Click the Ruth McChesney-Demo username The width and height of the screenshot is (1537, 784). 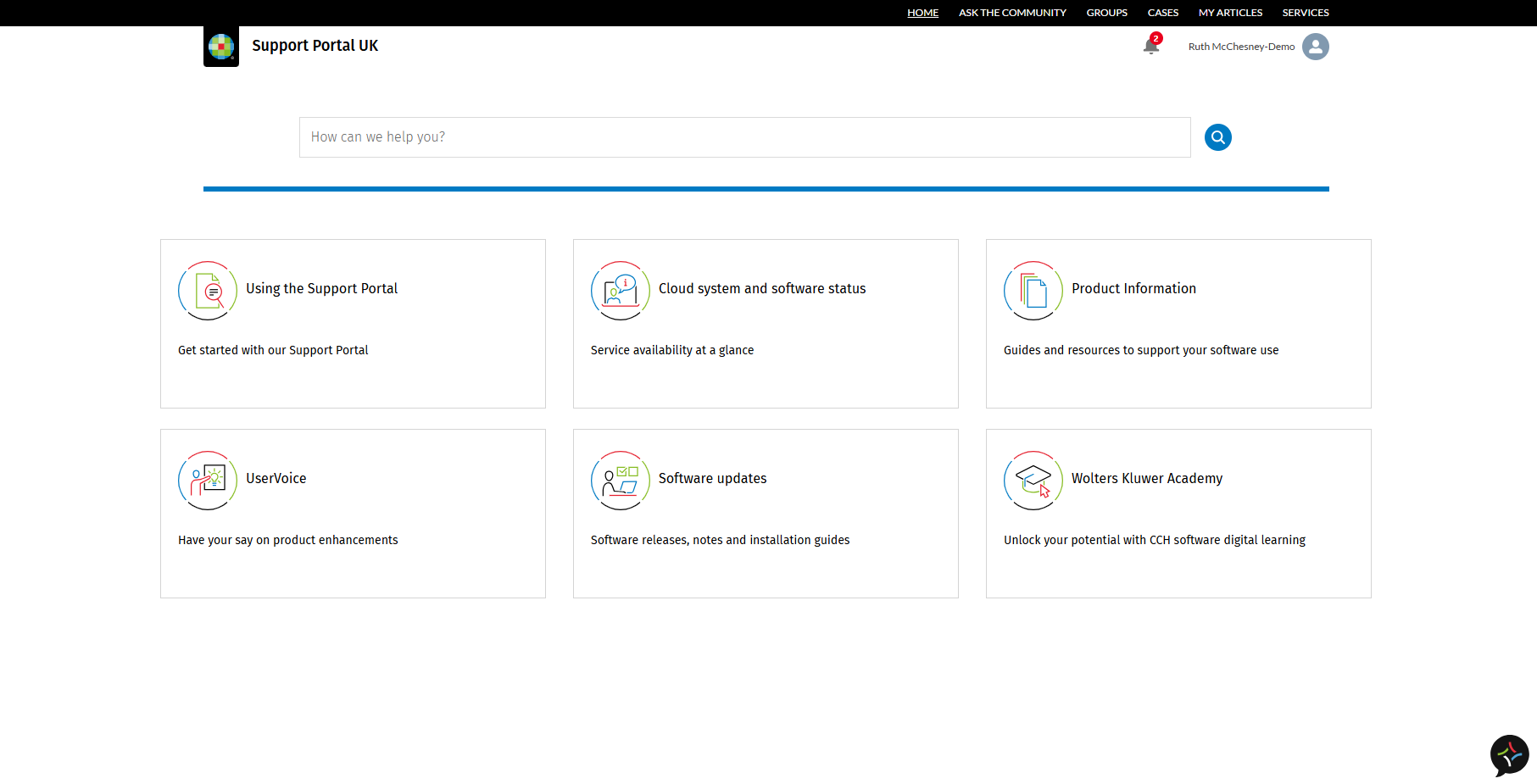[1241, 47]
